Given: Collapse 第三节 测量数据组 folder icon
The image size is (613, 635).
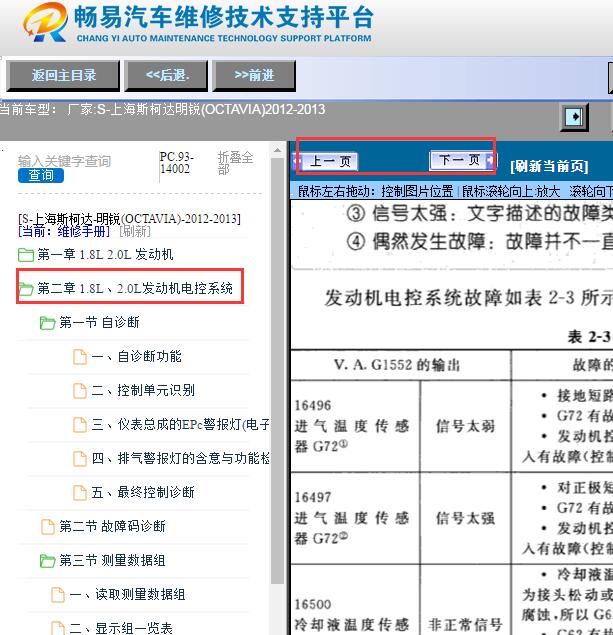Looking at the screenshot, I should [48, 561].
